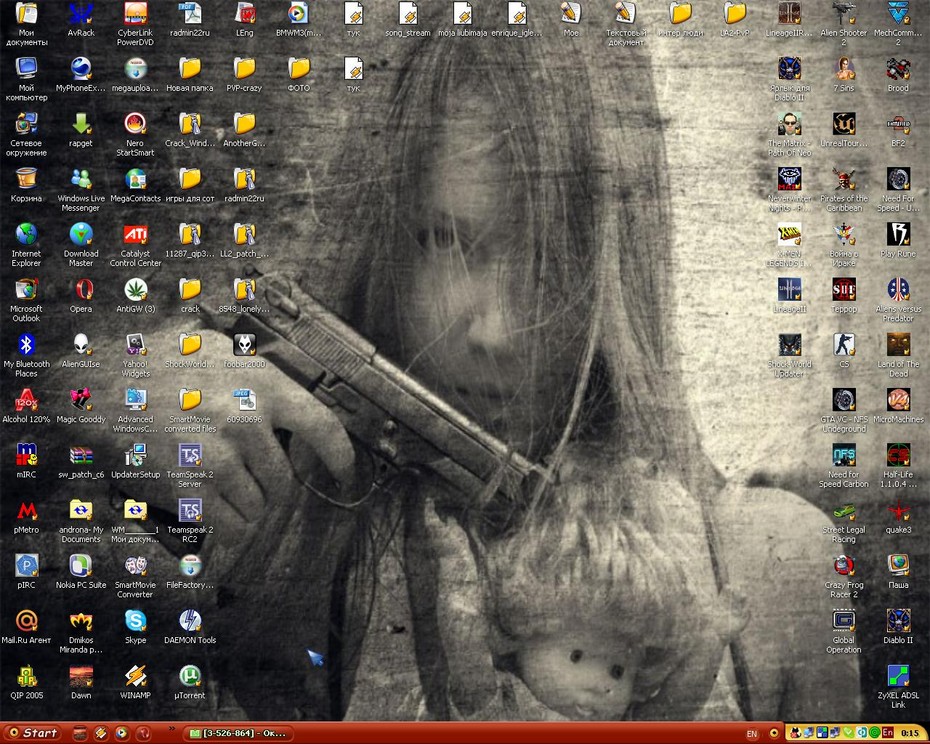Launch CyberLink PowerDVD shortcut
The image size is (930, 744).
coord(135,24)
